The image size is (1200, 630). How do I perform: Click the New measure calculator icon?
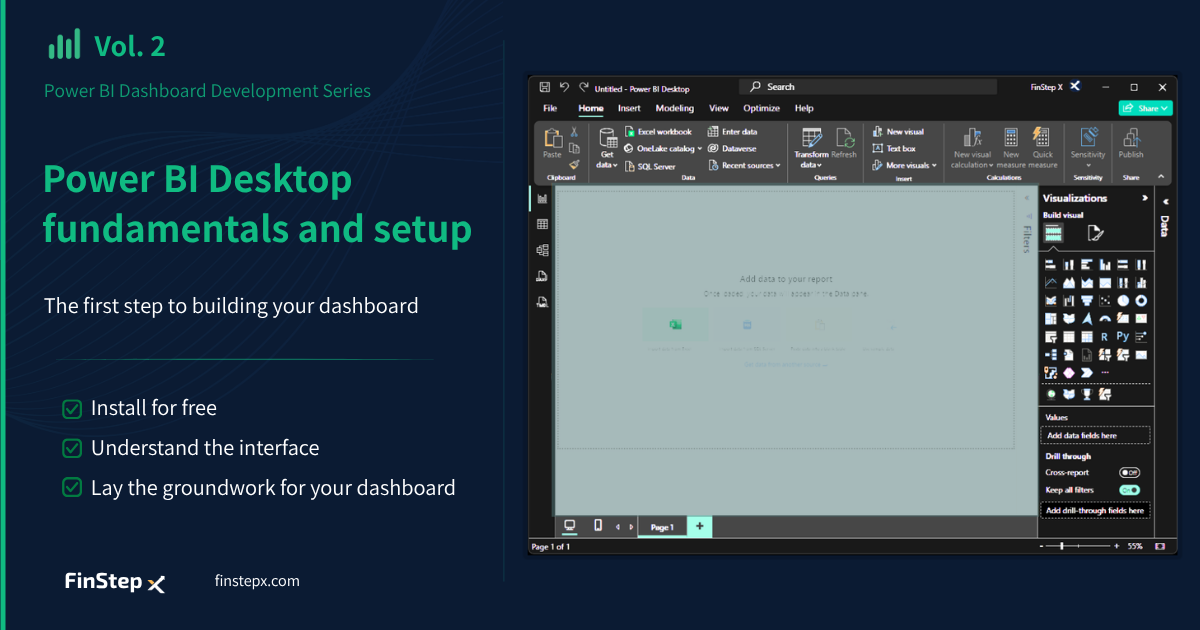tap(1011, 138)
